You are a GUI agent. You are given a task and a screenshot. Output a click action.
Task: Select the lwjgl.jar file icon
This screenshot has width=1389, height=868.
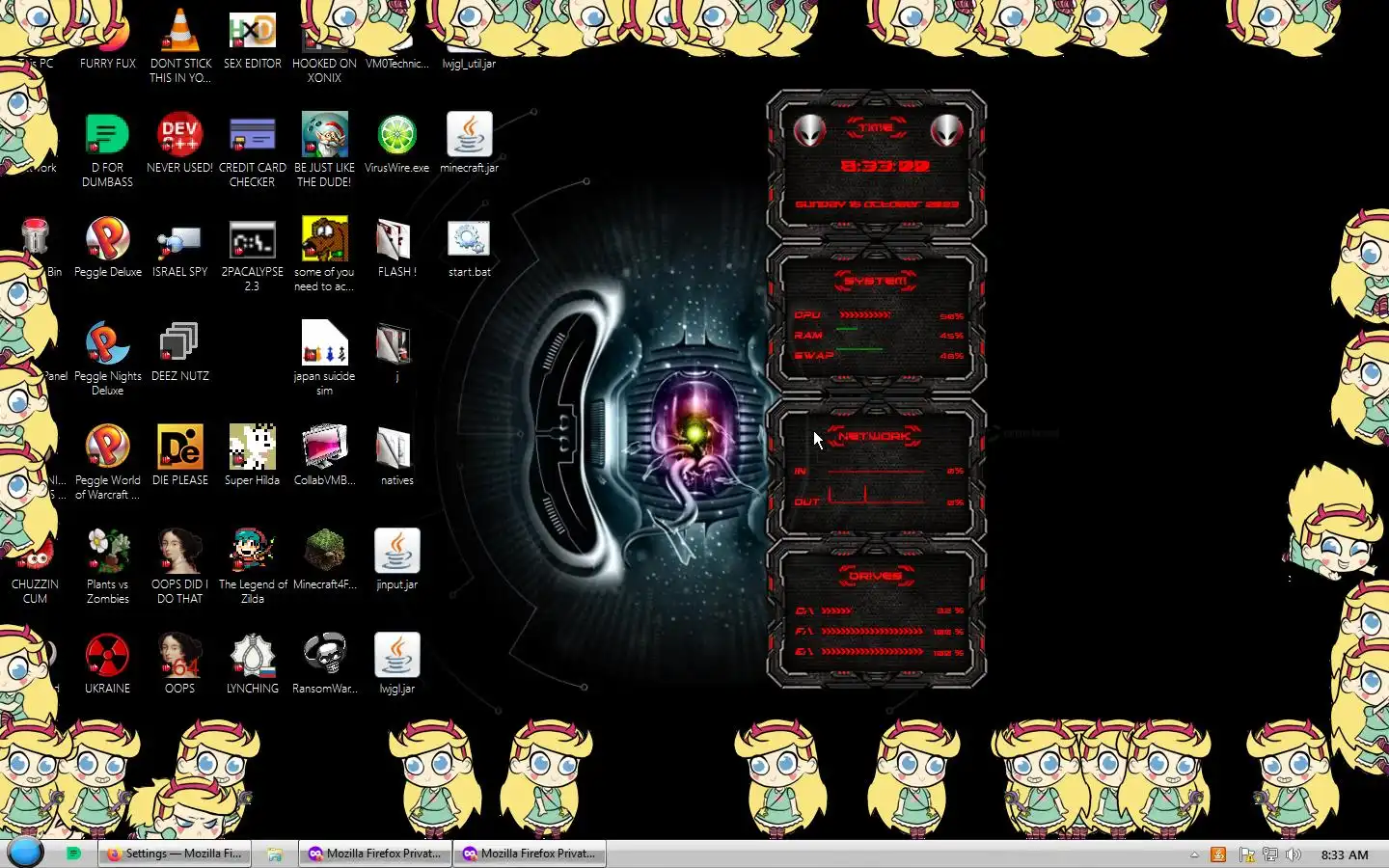[396, 658]
